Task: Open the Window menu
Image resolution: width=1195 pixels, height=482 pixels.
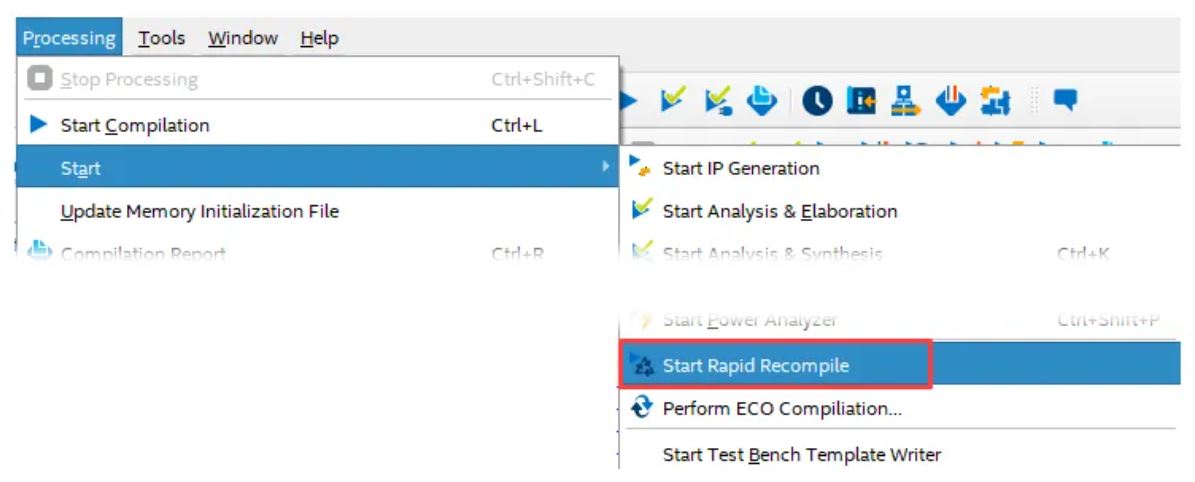Action: 243,37
